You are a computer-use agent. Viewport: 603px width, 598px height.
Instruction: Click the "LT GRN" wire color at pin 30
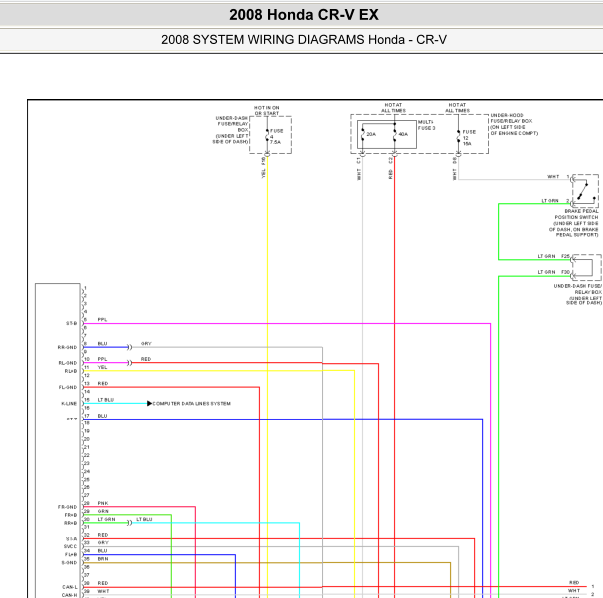pos(107,519)
